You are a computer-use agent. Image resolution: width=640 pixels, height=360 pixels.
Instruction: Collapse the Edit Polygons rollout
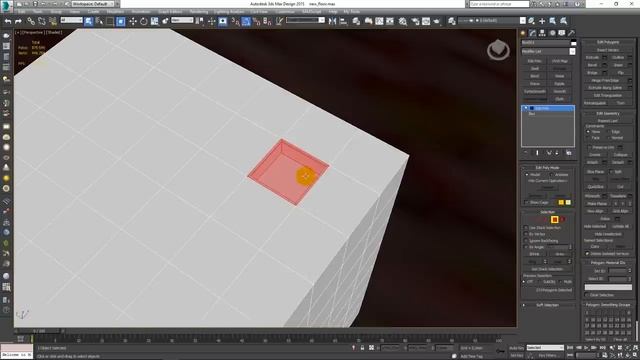click(608, 42)
